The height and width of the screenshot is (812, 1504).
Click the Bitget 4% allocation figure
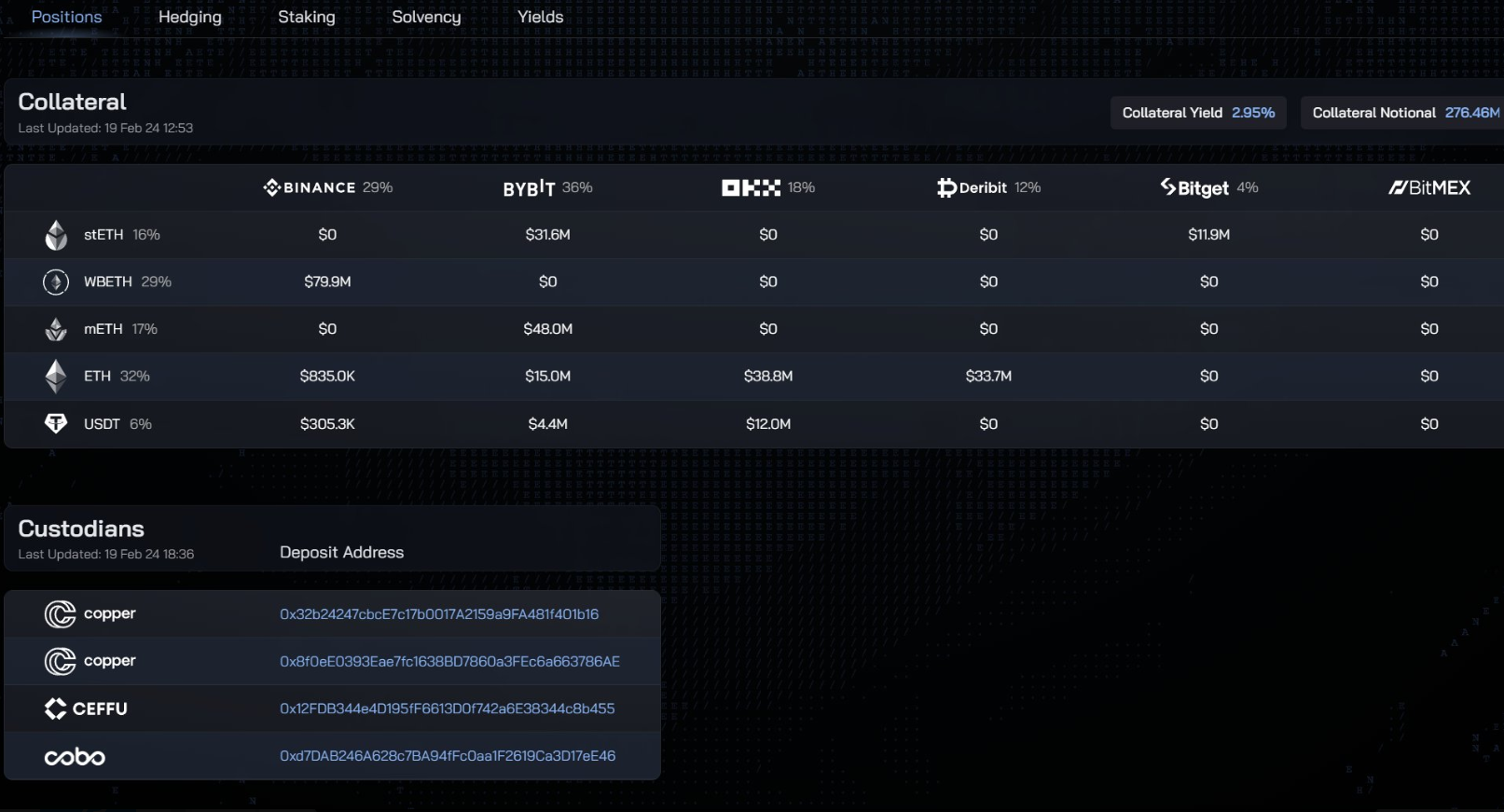tap(1248, 187)
